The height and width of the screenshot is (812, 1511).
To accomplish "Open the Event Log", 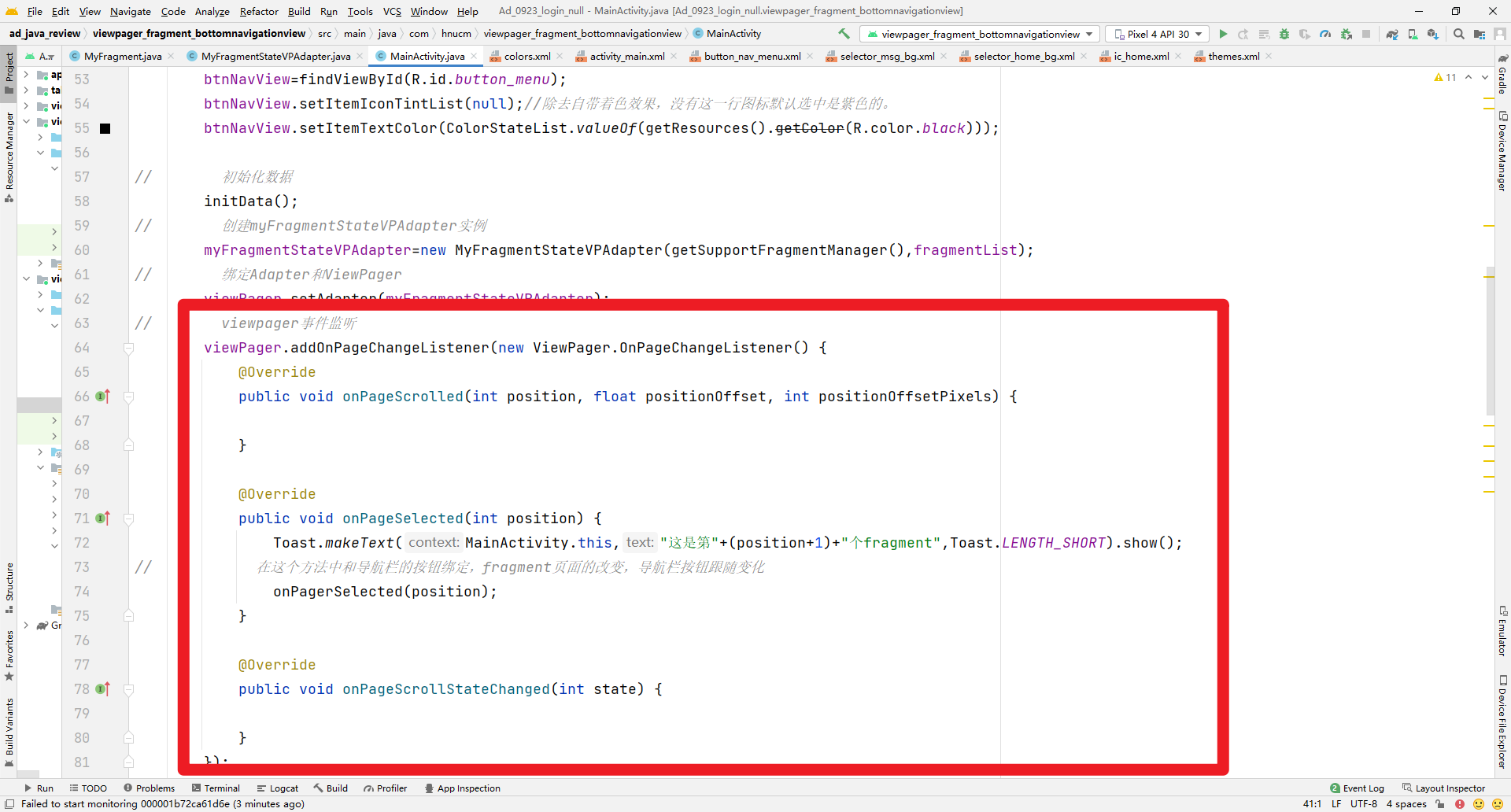I will (1357, 788).
